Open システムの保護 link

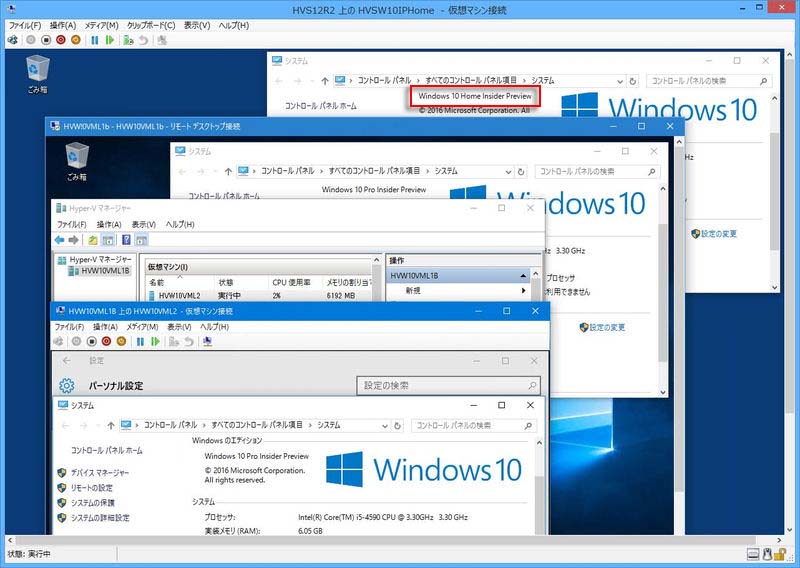tap(92, 503)
